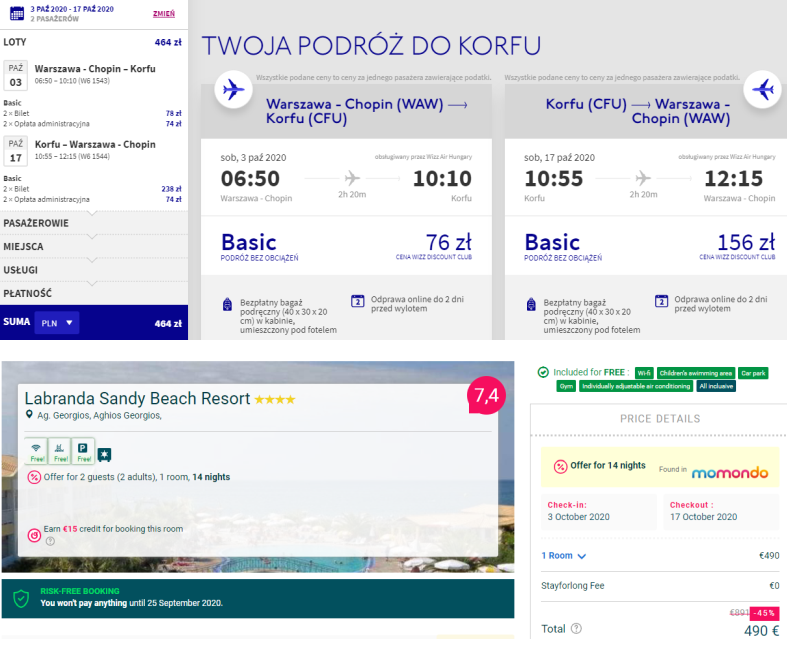Open the PLN currency dropdown
The width and height of the screenshot is (787, 648).
[x=57, y=323]
